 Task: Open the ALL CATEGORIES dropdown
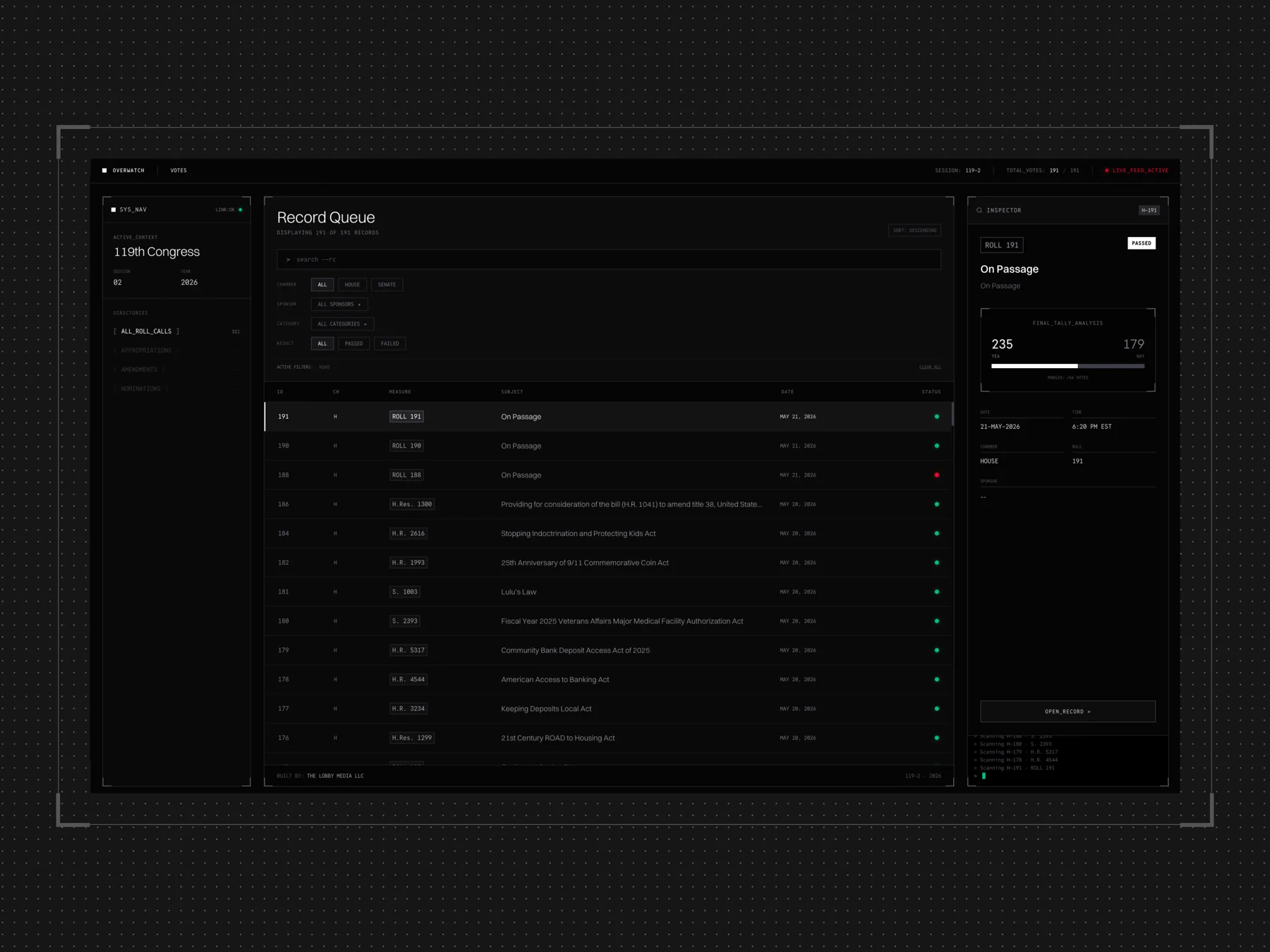[342, 324]
